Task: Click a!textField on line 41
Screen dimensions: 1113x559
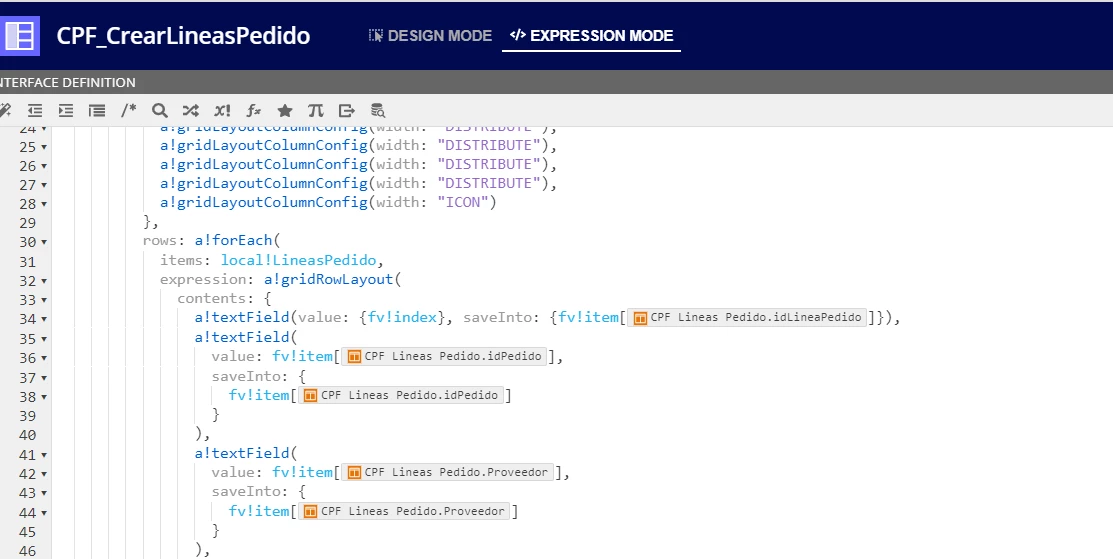Action: coord(242,453)
